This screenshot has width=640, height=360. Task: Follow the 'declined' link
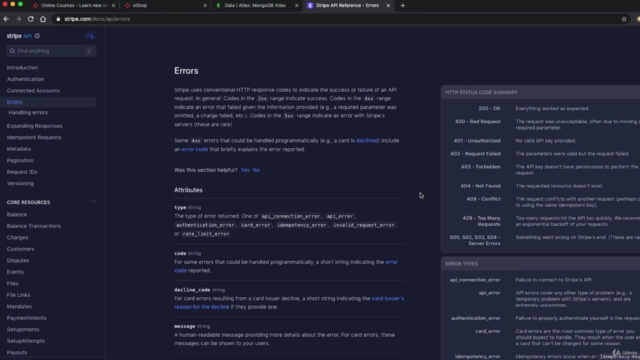tap(368, 140)
